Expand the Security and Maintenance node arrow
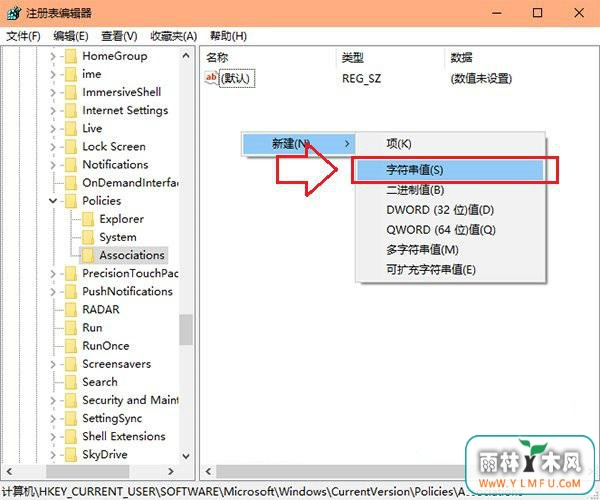The width and height of the screenshot is (600, 500). click(x=53, y=401)
